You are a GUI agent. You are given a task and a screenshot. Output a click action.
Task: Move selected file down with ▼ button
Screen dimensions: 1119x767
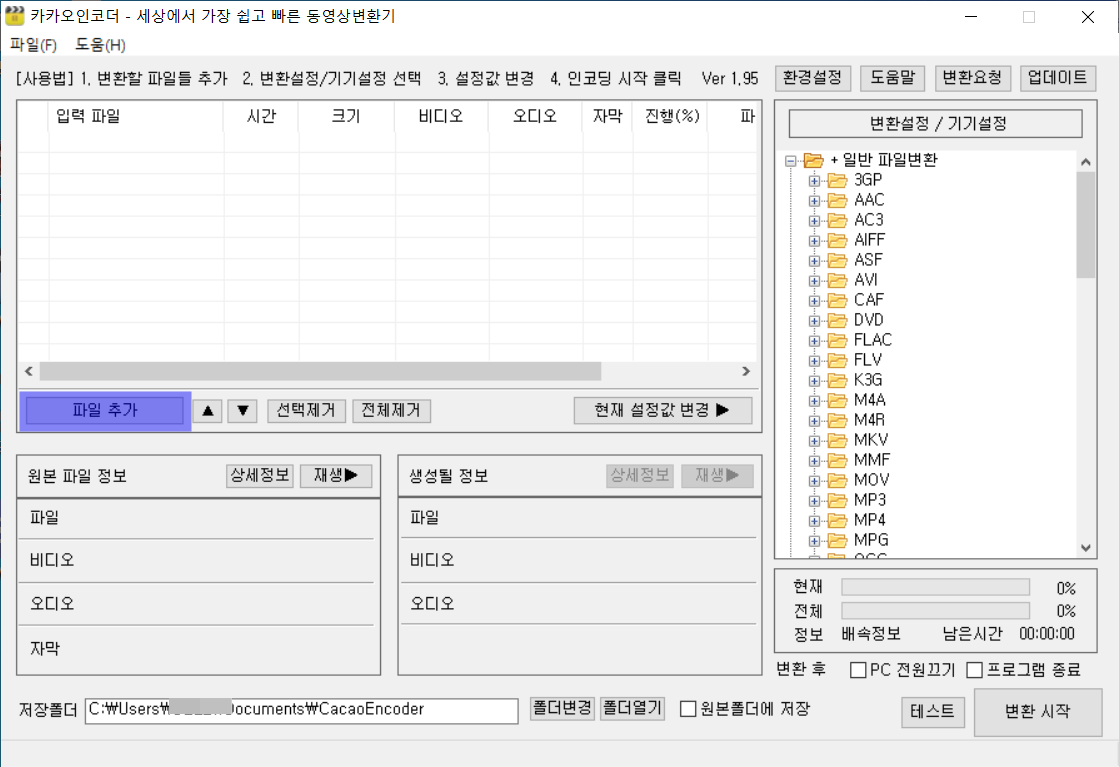pyautogui.click(x=243, y=410)
